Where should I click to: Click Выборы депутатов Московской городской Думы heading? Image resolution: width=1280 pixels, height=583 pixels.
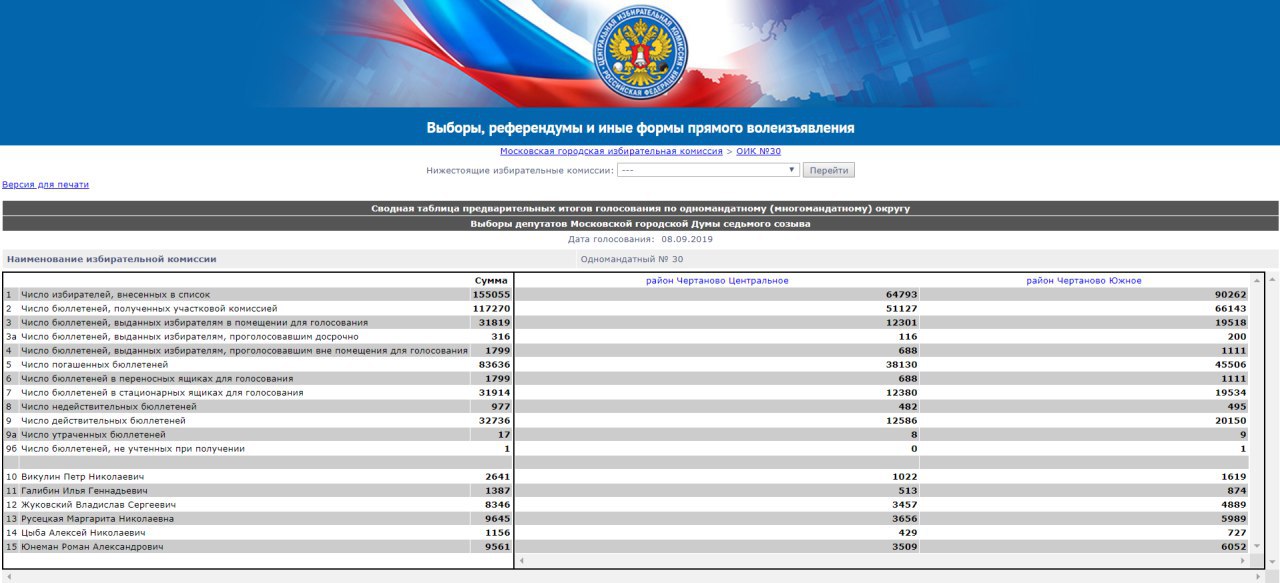[640, 224]
